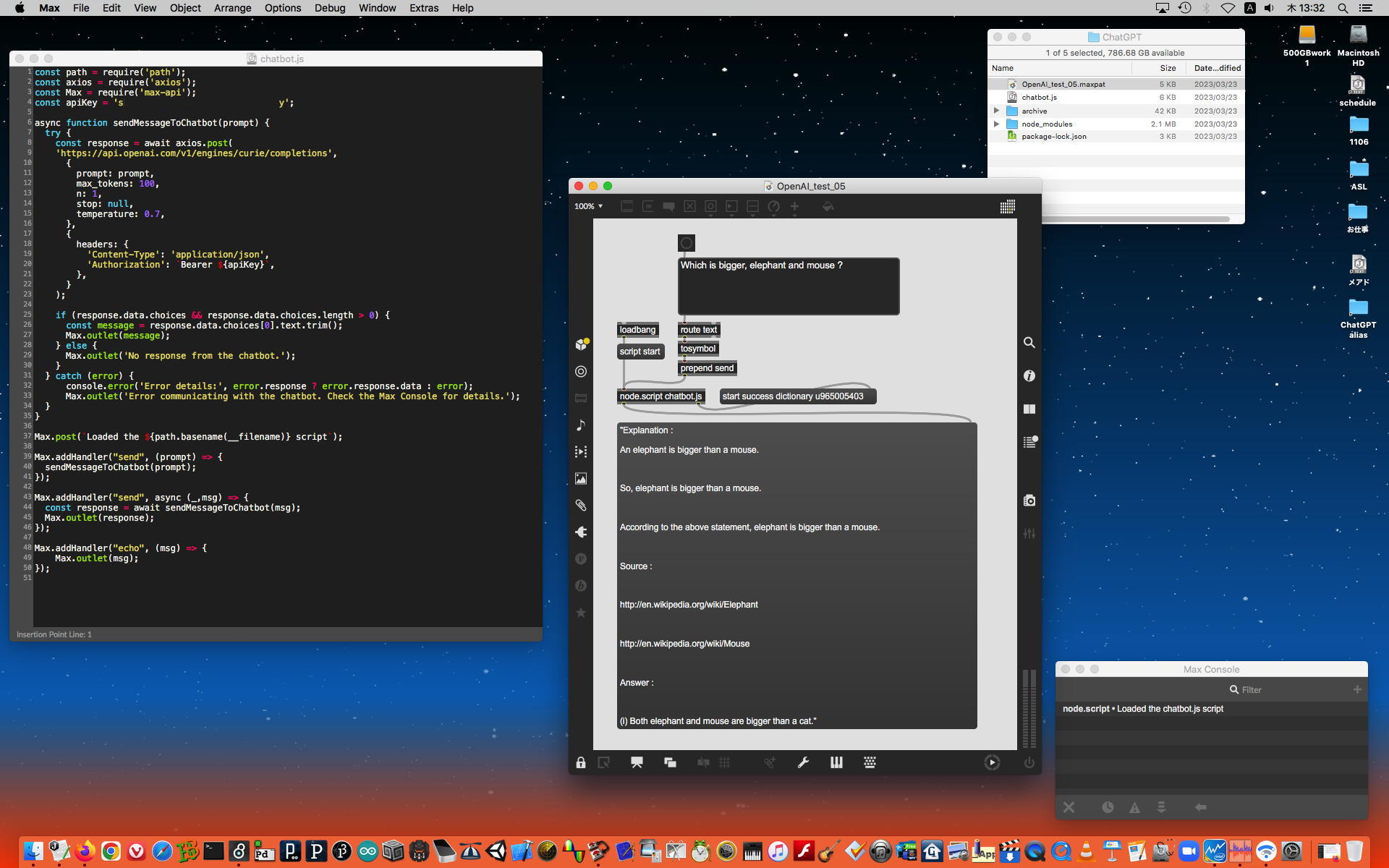Image resolution: width=1389 pixels, height=868 pixels.
Task: Open the inspector info icon in right sidebar
Action: (1029, 376)
